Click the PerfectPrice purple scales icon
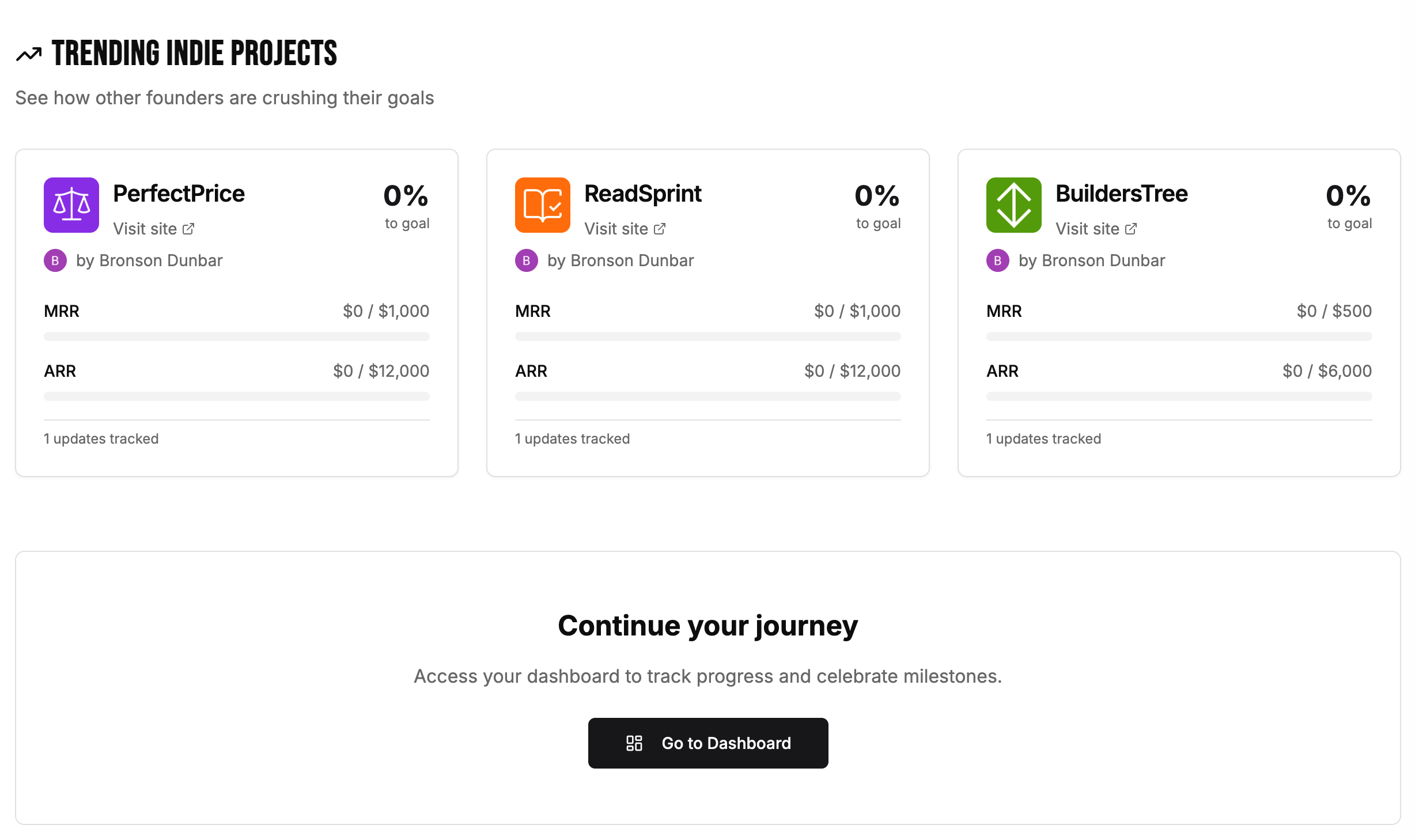 point(71,205)
